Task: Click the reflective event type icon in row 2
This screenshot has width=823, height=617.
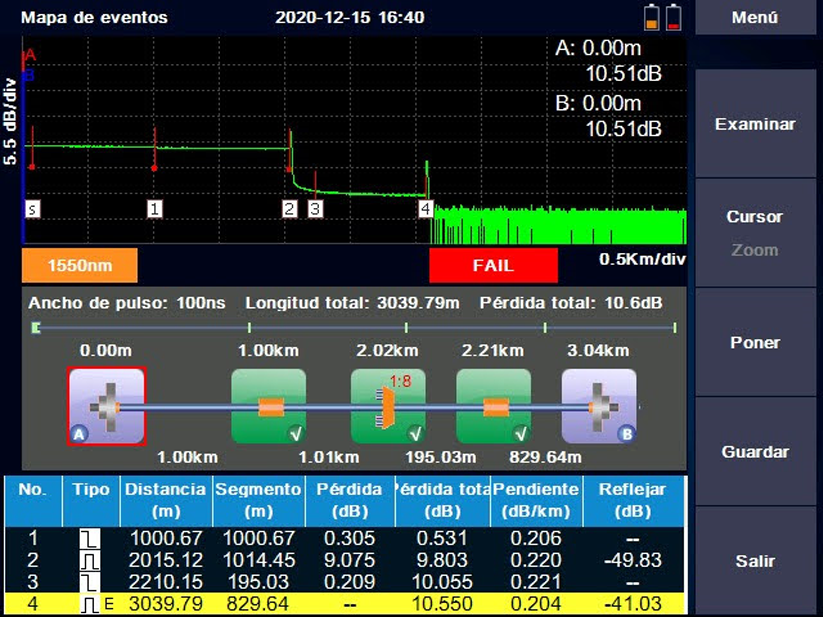Action: (90, 561)
